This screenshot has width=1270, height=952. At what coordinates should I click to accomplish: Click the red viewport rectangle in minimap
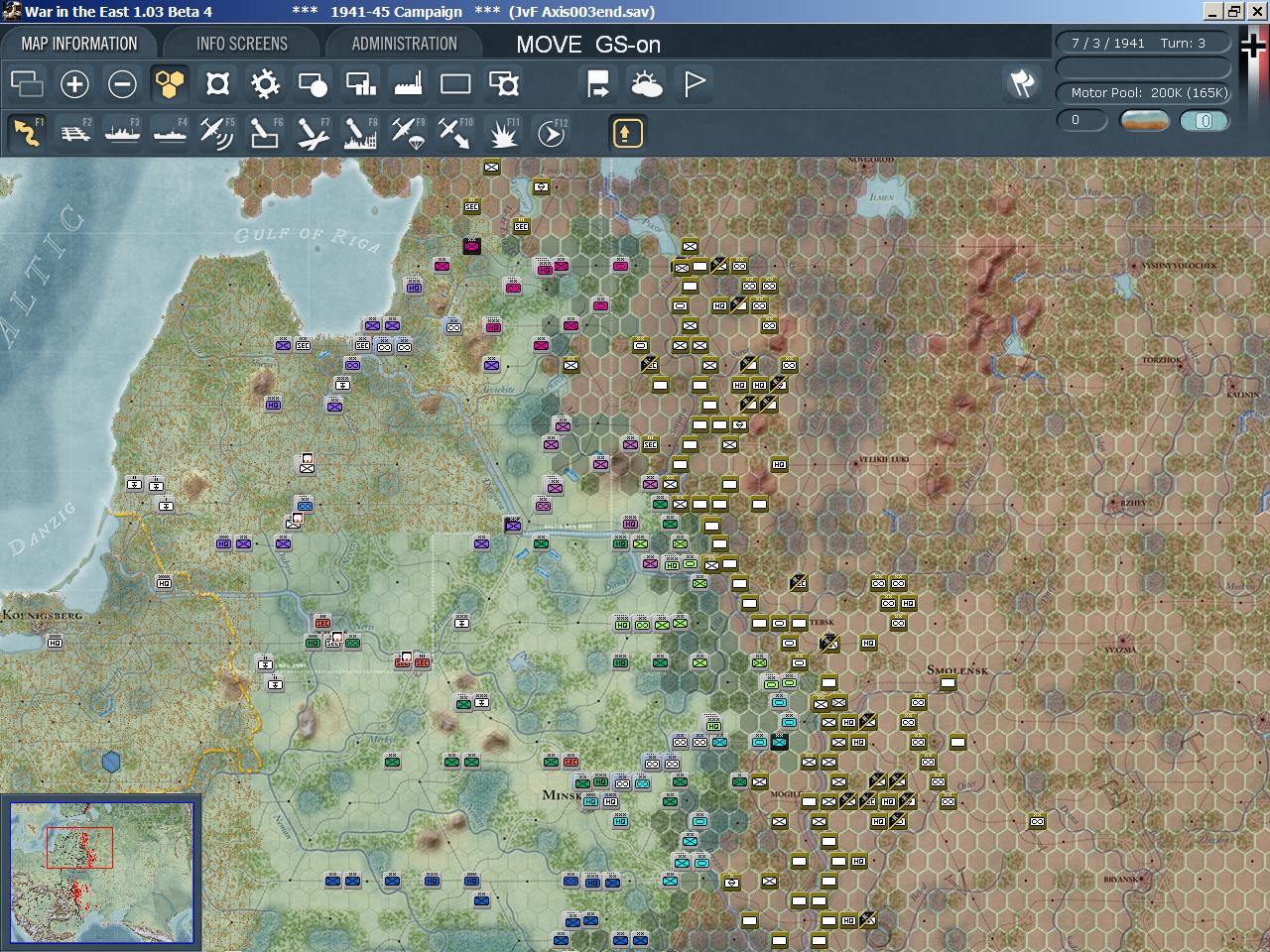coord(79,848)
